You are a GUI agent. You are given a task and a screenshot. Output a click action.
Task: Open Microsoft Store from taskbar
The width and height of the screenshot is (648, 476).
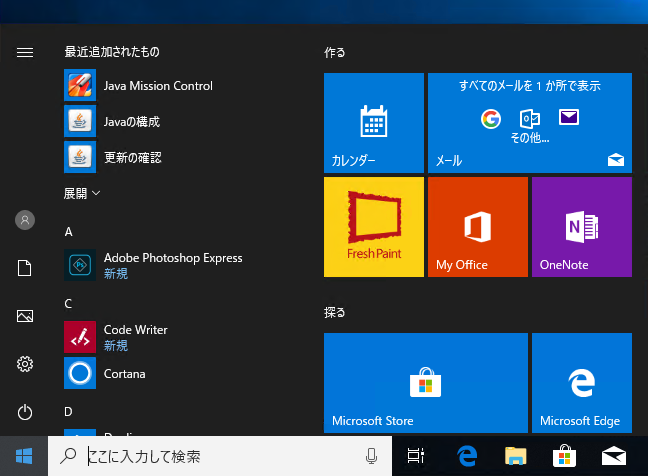pyautogui.click(x=565, y=456)
